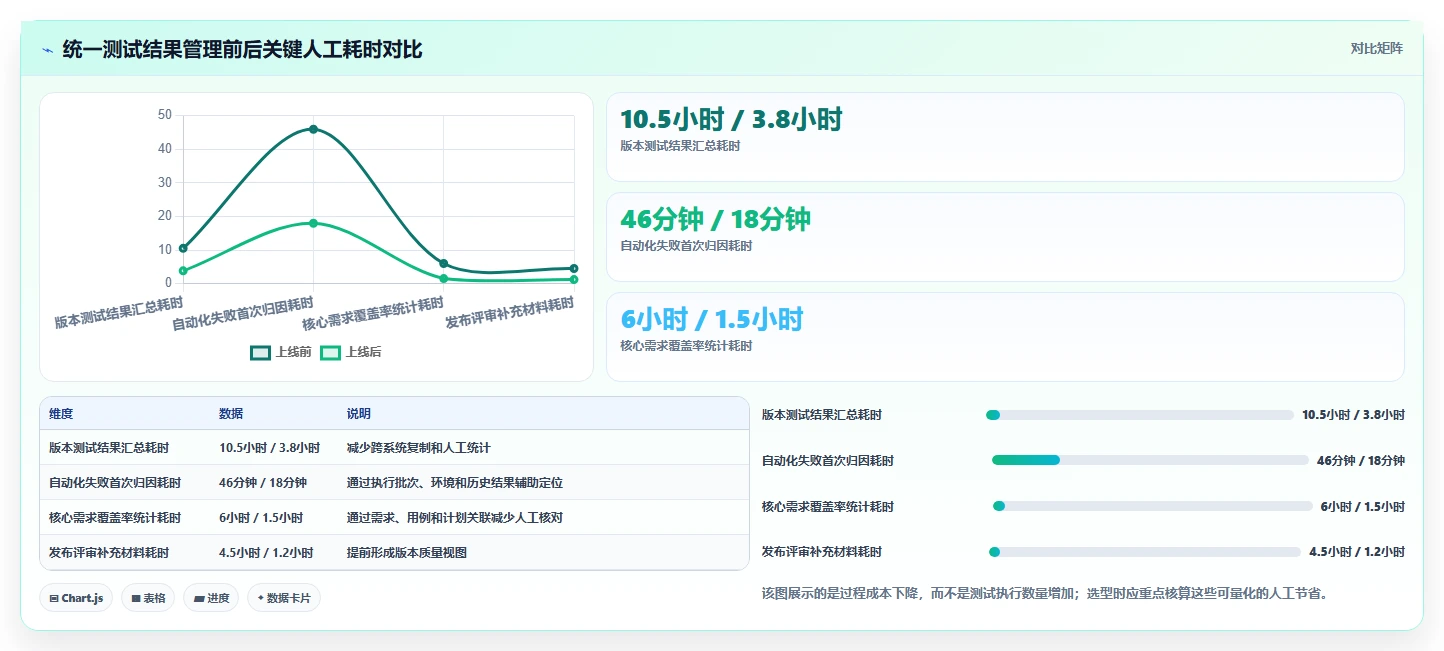This screenshot has width=1444, height=651.
Task: Toggle the 上线前 legend item
Action: pyautogui.click(x=281, y=352)
